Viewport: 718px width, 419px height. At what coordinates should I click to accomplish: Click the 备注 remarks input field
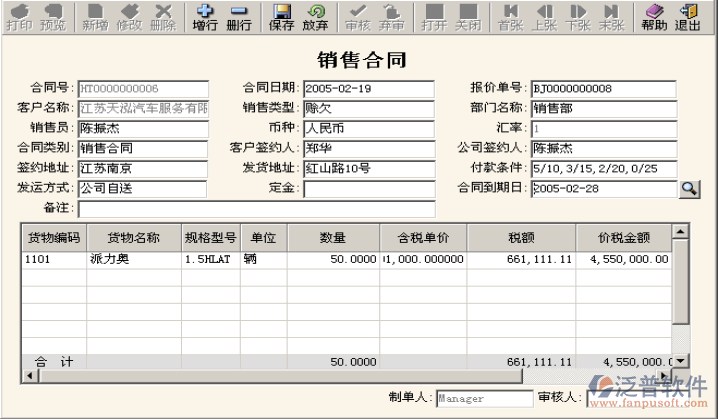click(256, 209)
